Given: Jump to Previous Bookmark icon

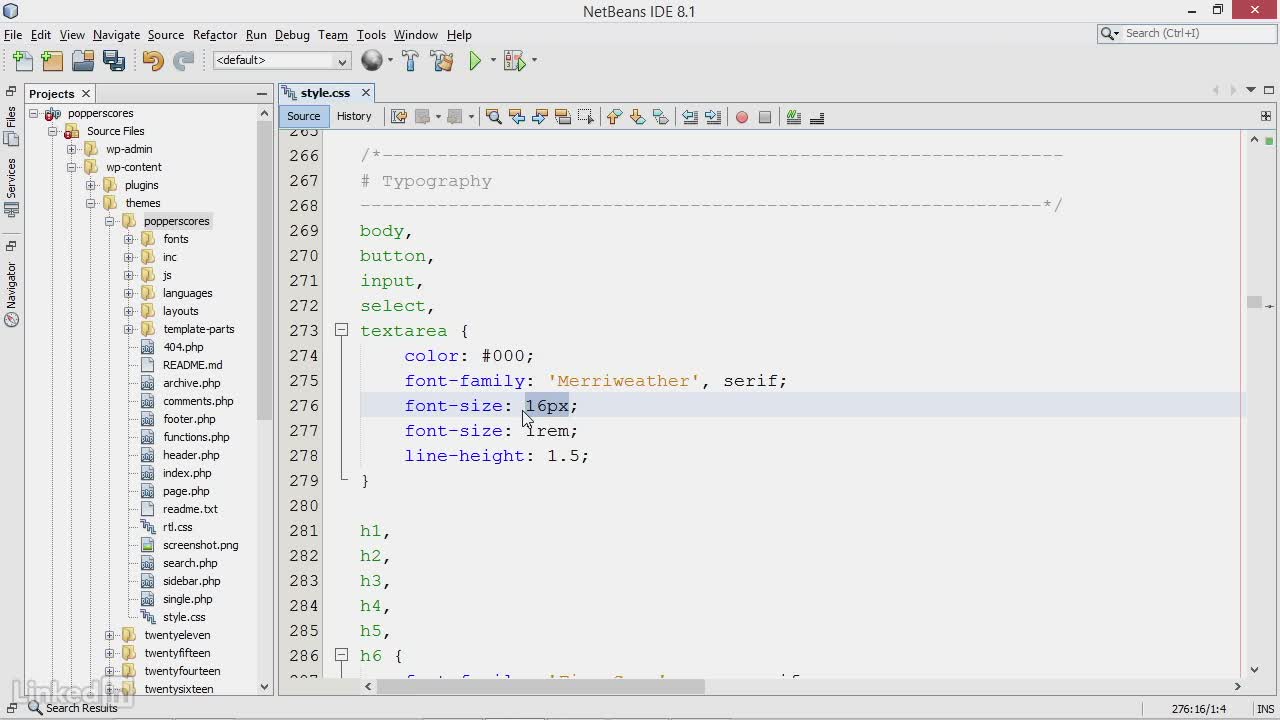Looking at the screenshot, I should (614, 117).
